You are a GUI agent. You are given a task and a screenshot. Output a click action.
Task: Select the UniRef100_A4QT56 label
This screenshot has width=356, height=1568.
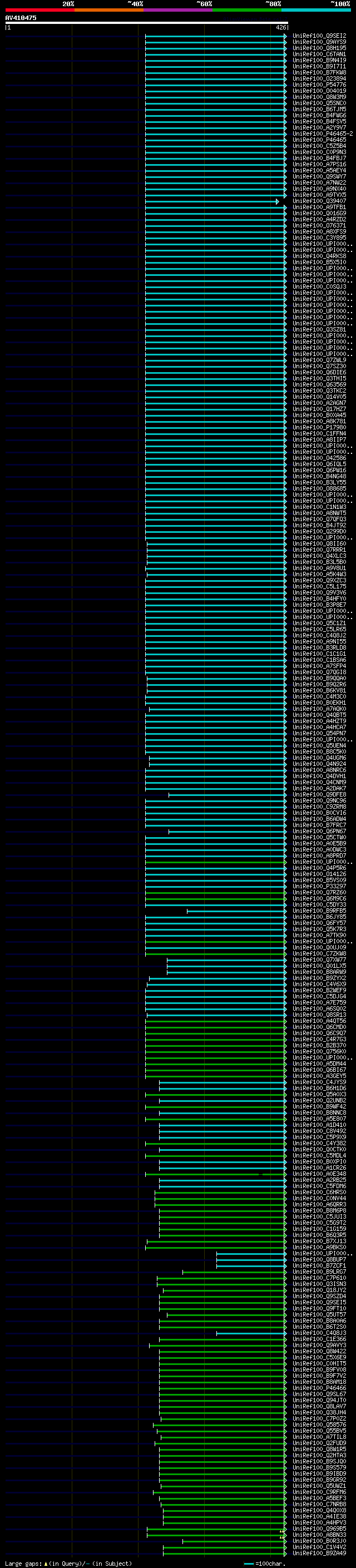click(x=319, y=1021)
